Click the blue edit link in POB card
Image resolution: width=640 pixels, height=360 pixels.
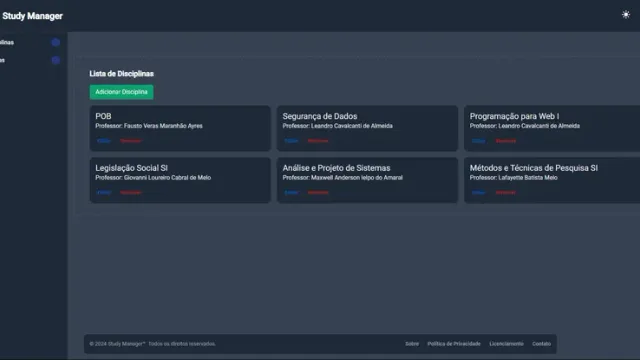pos(104,141)
